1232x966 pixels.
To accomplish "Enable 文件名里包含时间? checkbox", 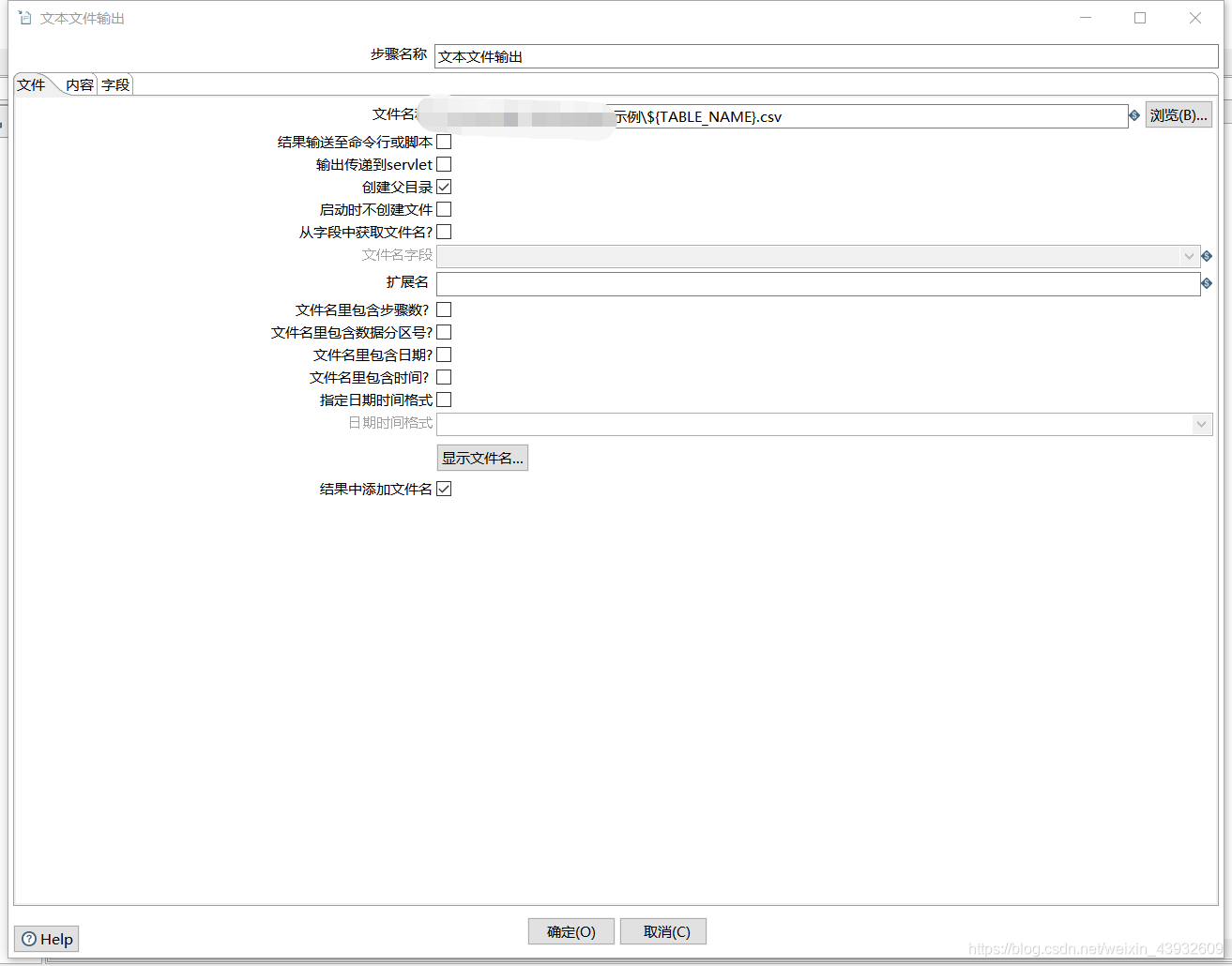I will click(x=444, y=377).
